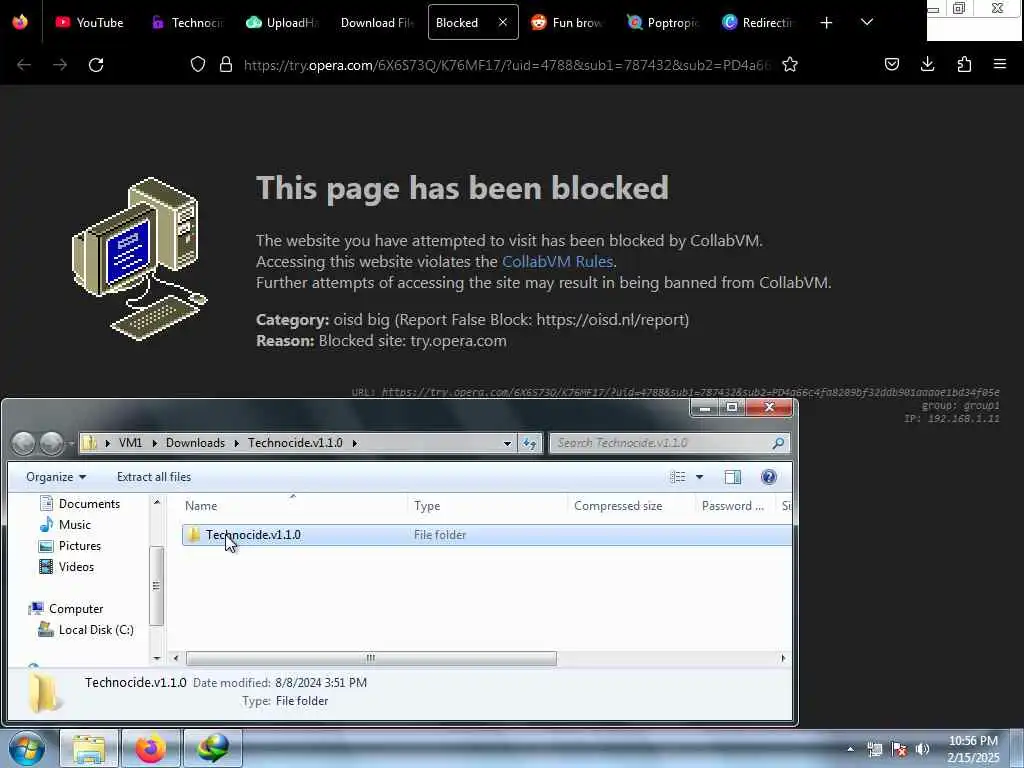Click the Firefox logo in the tab bar
The width and height of the screenshot is (1024, 768).
pyautogui.click(x=20, y=22)
